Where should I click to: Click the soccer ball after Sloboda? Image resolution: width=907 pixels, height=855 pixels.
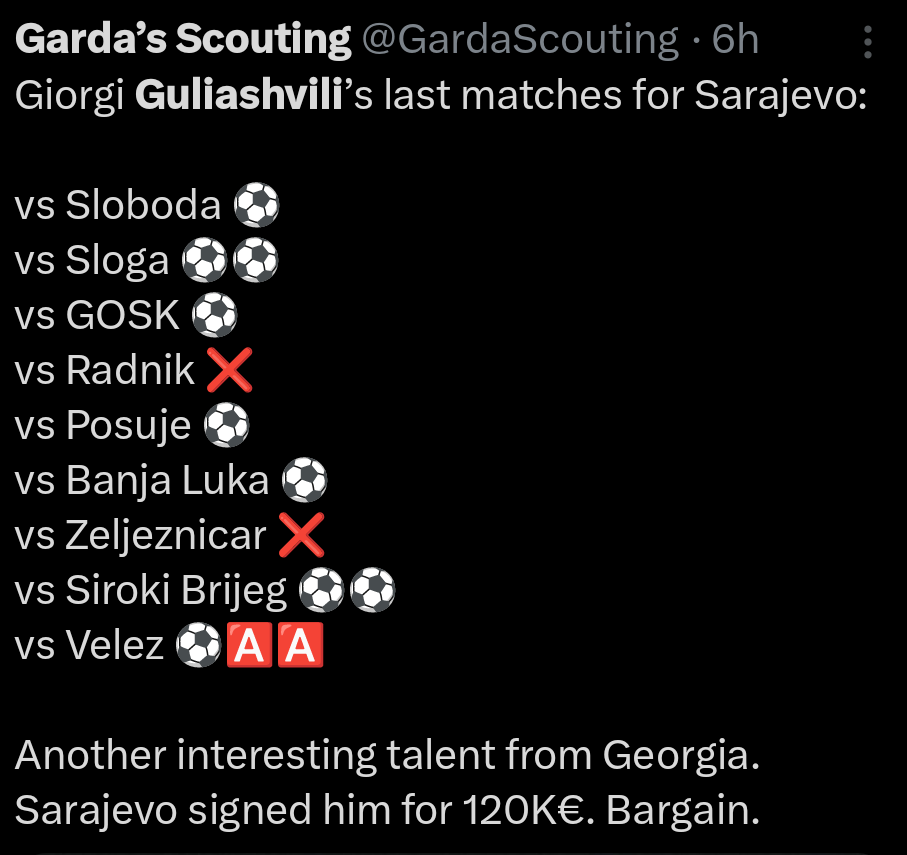pos(256,204)
